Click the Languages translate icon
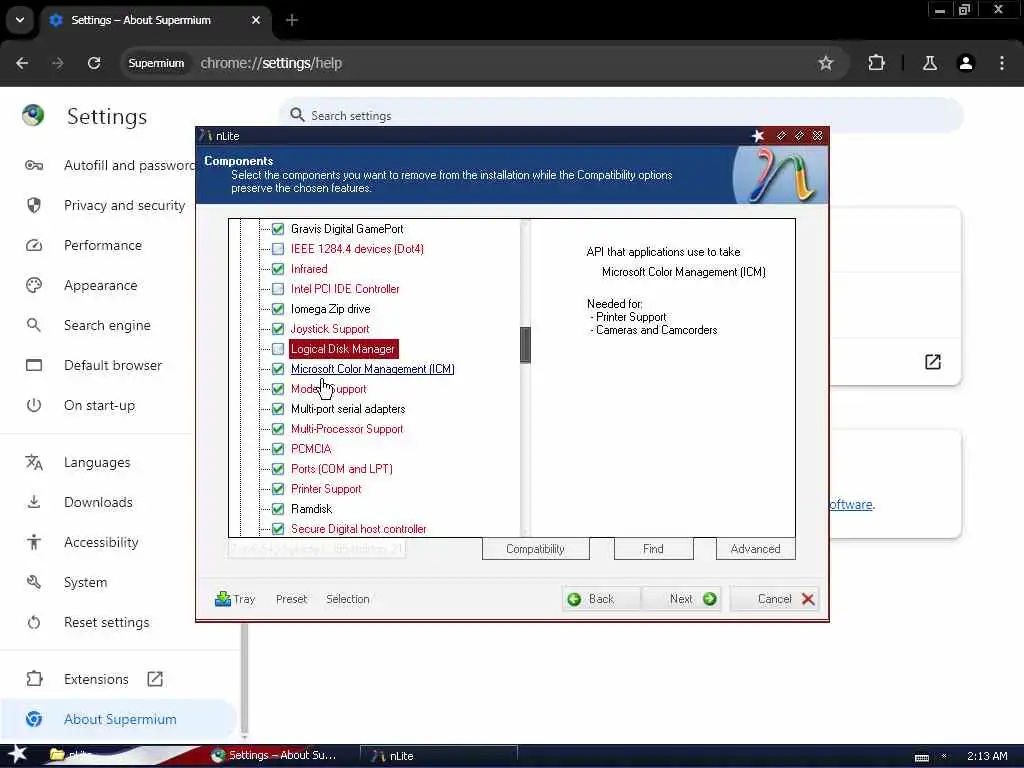Screen dimensions: 1024x768 click(x=34, y=462)
